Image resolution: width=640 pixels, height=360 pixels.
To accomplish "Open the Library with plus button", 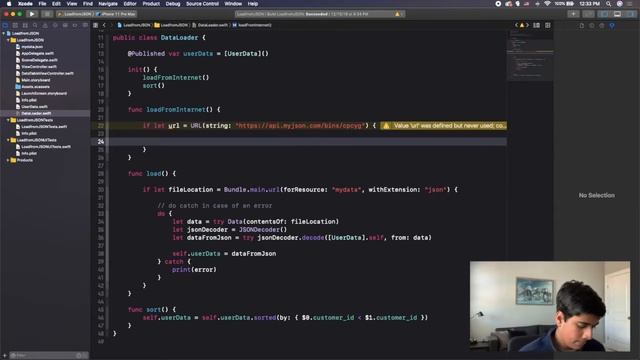I will (573, 14).
